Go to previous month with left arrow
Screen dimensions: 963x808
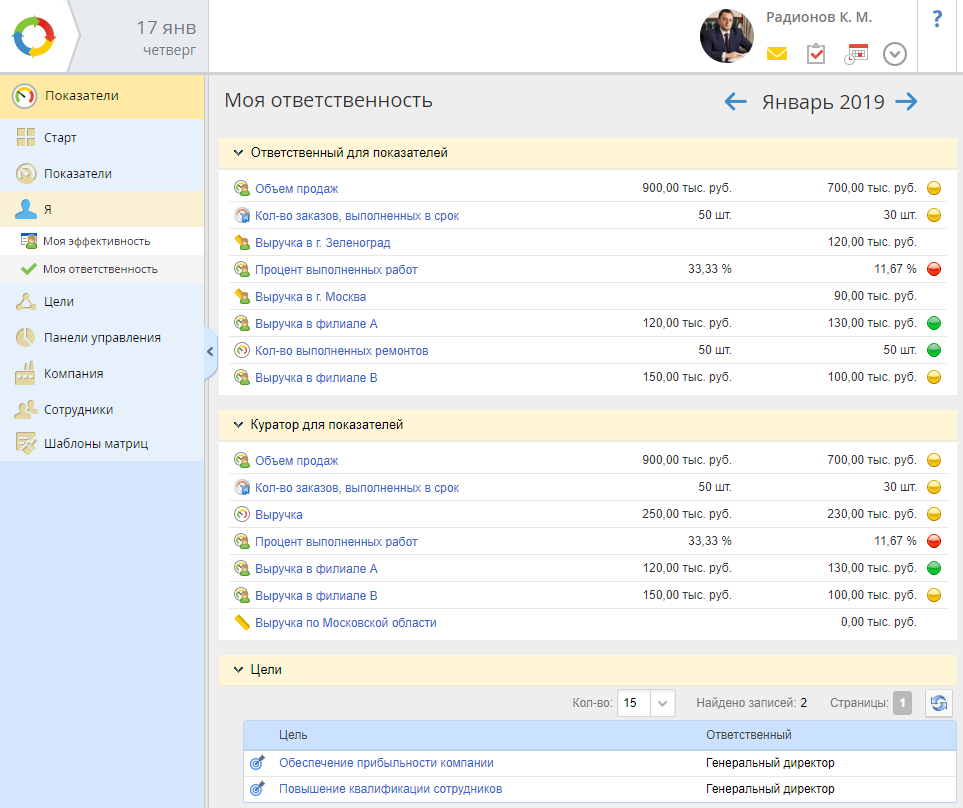coord(736,101)
